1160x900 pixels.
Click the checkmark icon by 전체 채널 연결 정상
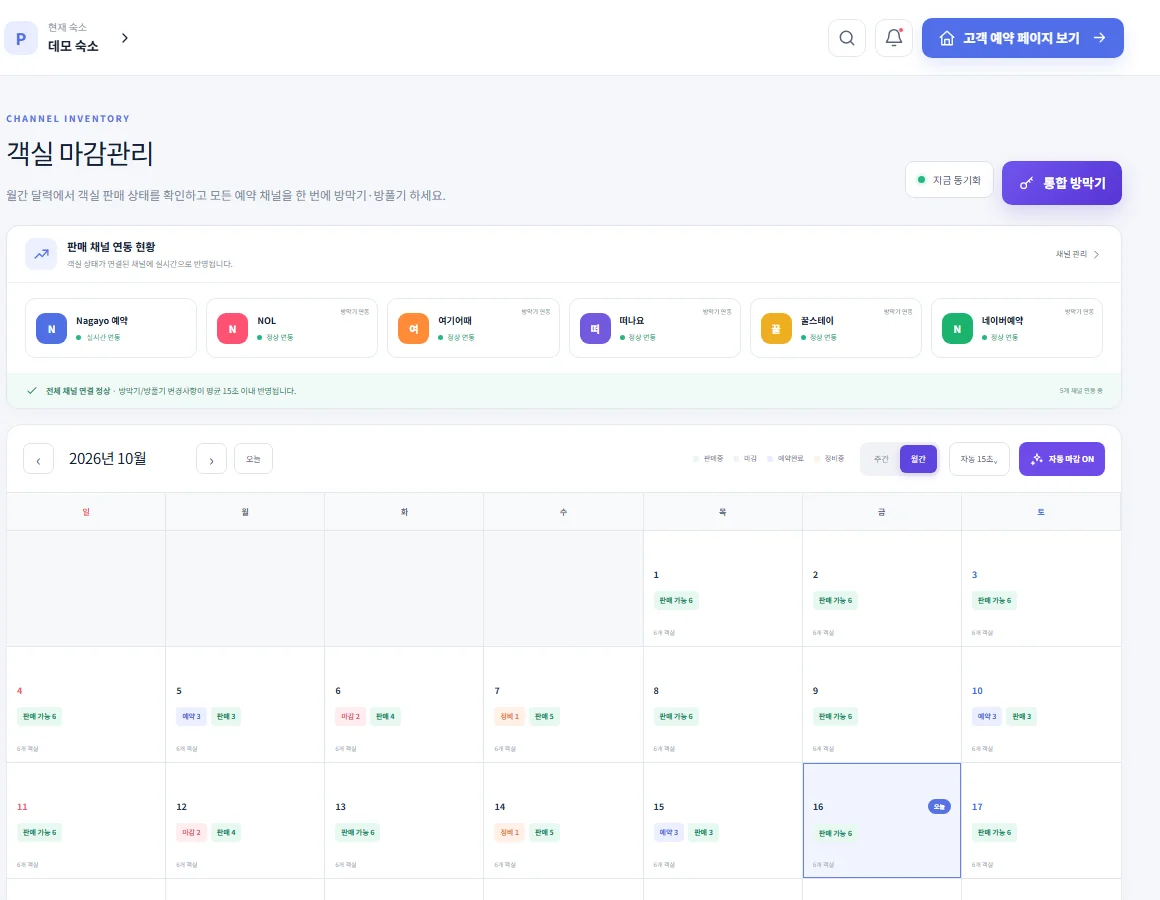pos(32,390)
